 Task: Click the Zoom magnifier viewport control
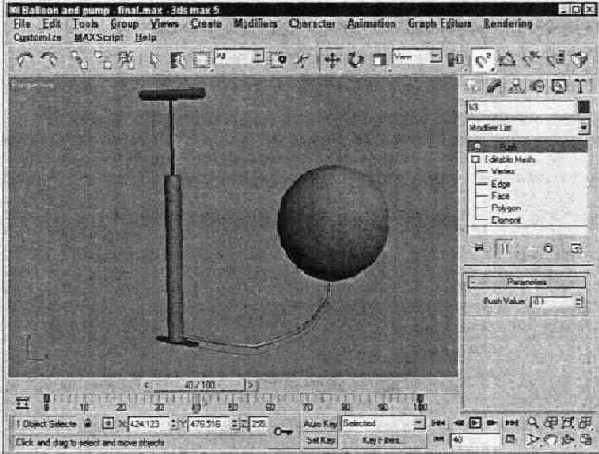point(533,423)
